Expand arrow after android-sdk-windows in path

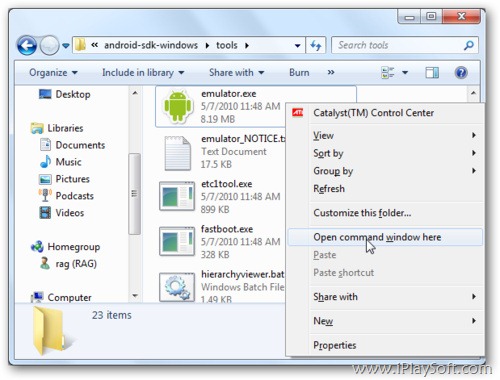tap(207, 45)
